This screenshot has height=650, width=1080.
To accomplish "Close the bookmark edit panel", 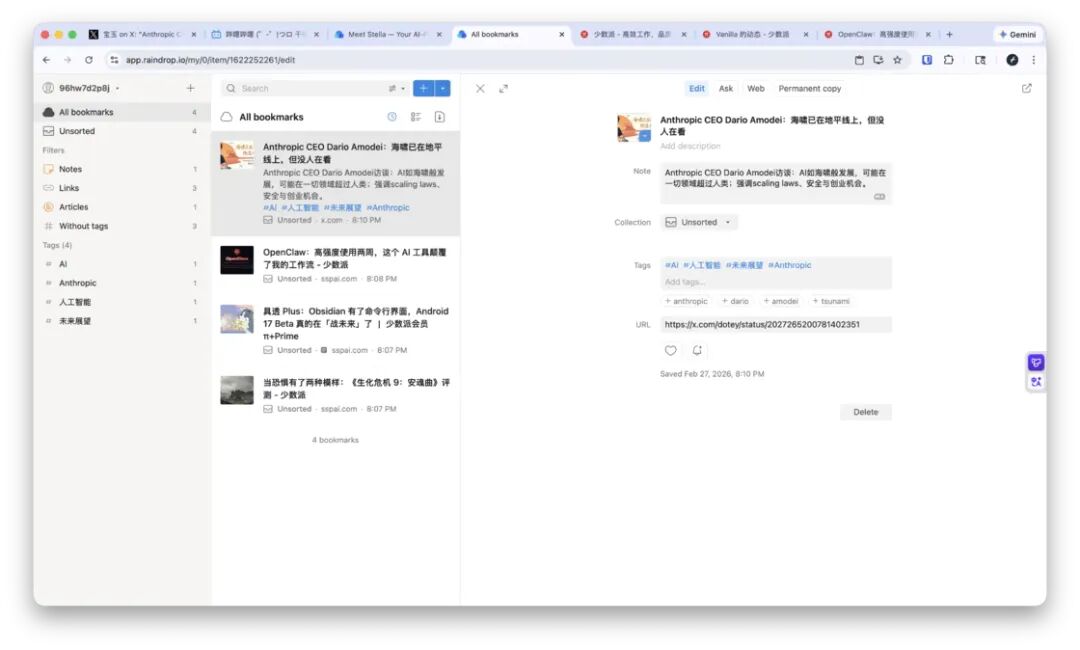I will tap(480, 89).
